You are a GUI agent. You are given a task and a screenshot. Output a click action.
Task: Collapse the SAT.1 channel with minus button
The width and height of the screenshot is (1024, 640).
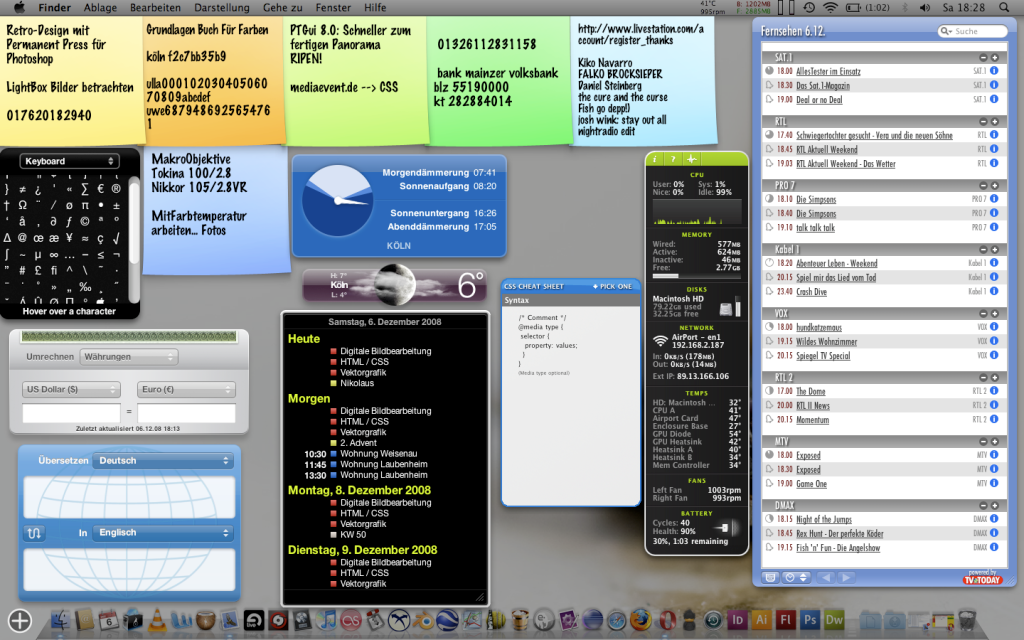983,58
